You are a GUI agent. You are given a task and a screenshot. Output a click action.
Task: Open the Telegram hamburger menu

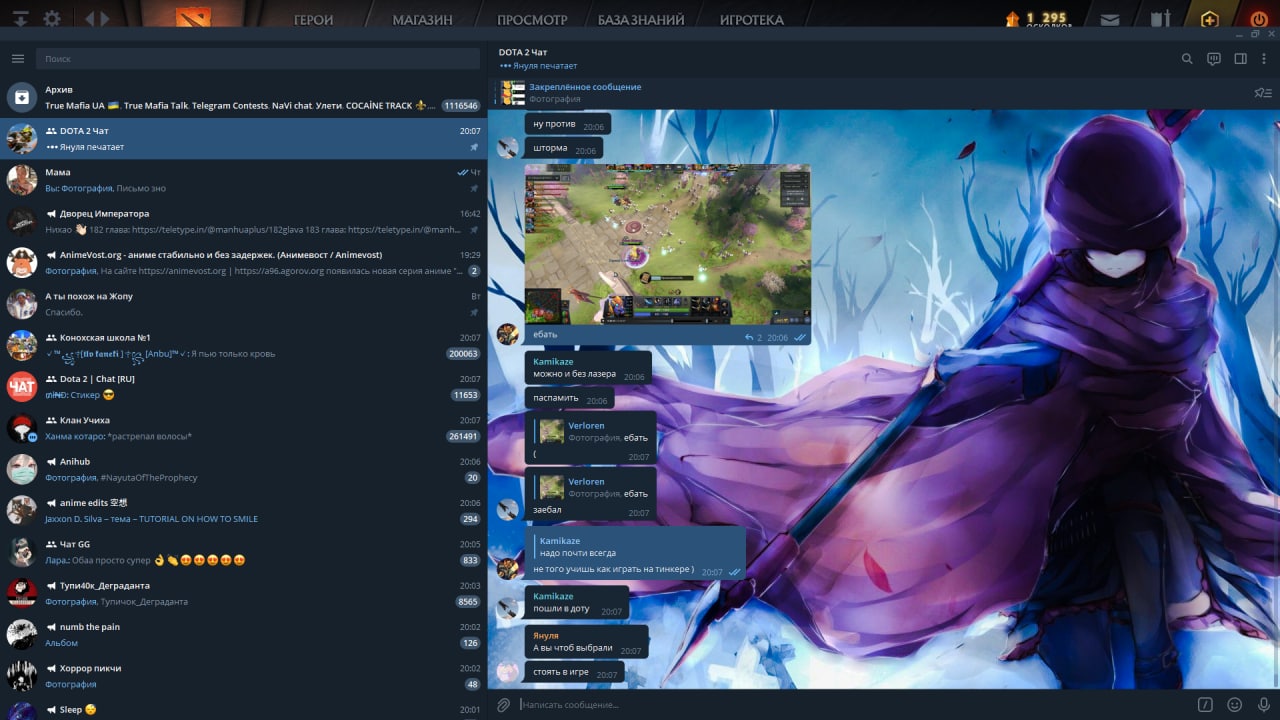(x=18, y=59)
